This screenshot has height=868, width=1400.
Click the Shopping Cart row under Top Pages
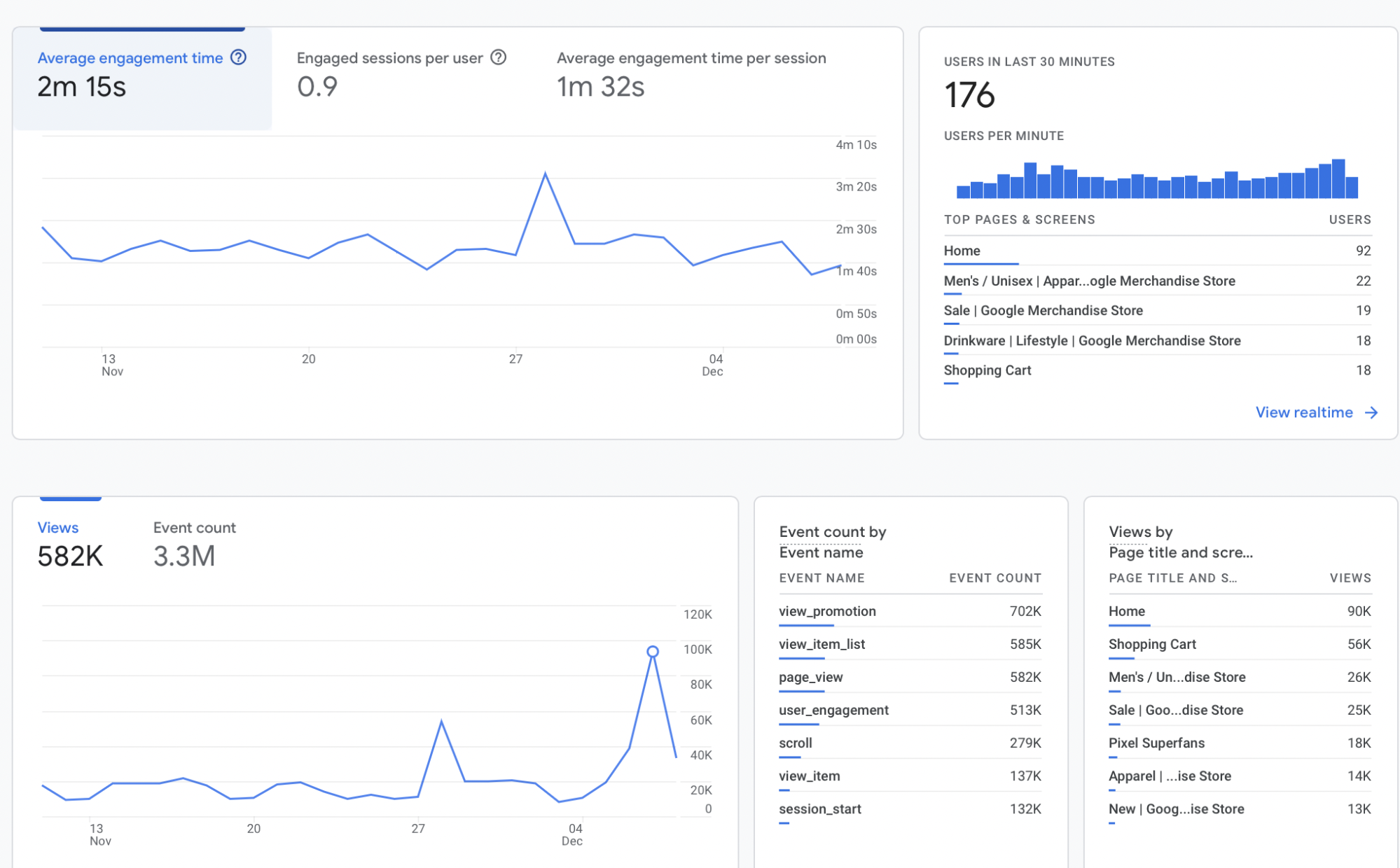(x=1157, y=370)
